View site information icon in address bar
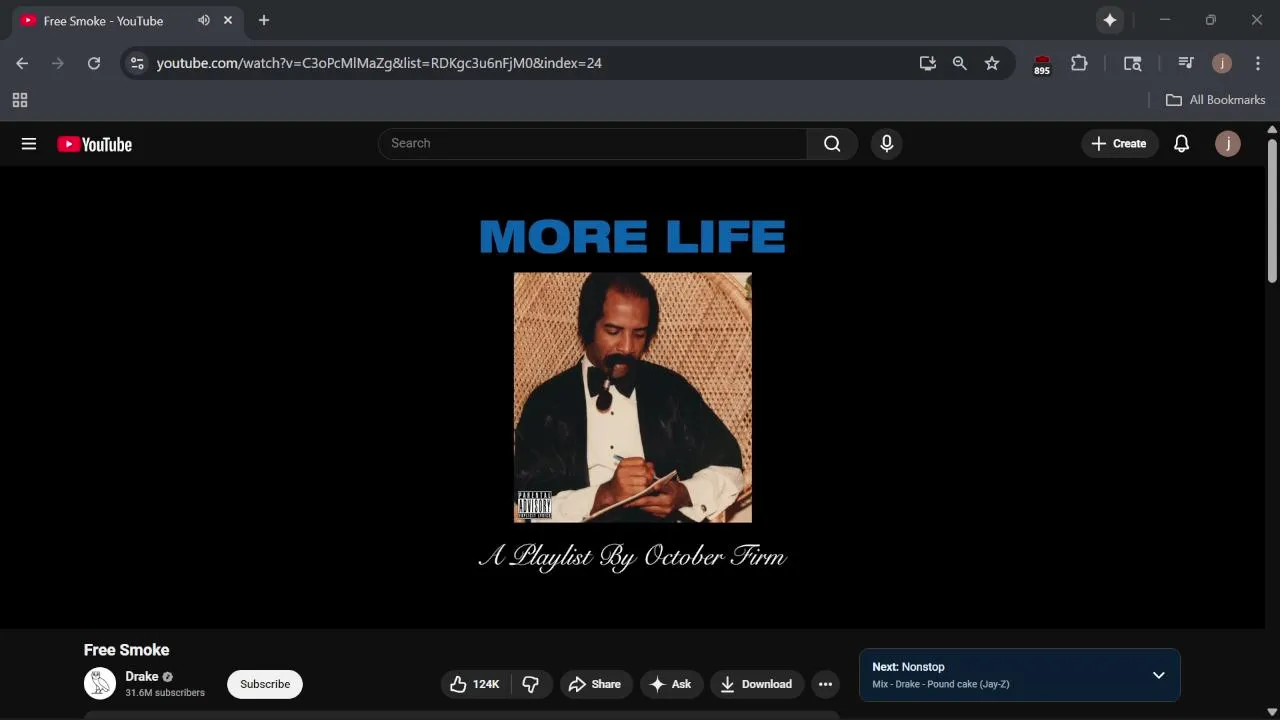1280x720 pixels. (x=137, y=63)
